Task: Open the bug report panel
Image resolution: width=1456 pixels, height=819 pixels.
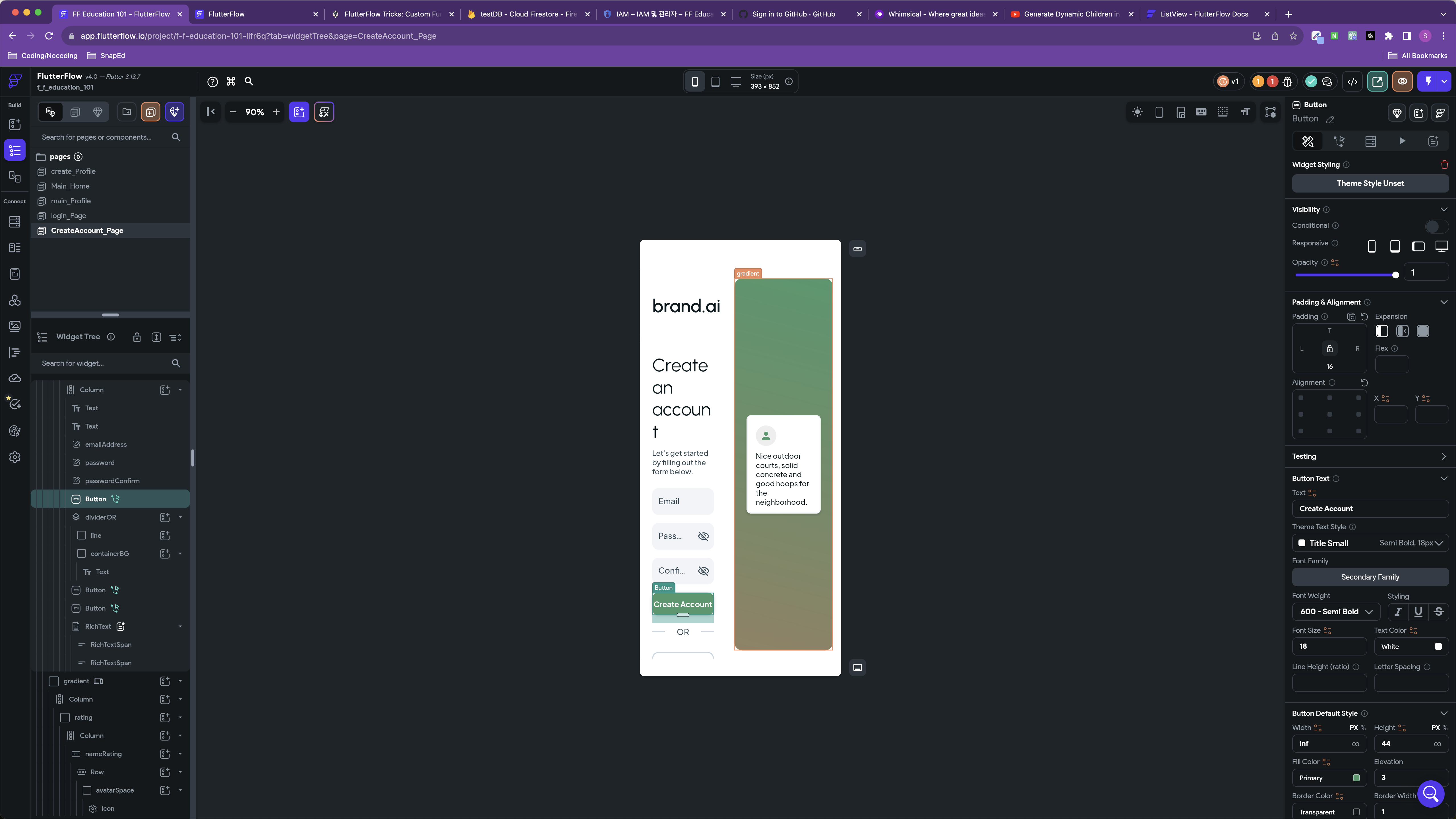Action: [1288, 81]
